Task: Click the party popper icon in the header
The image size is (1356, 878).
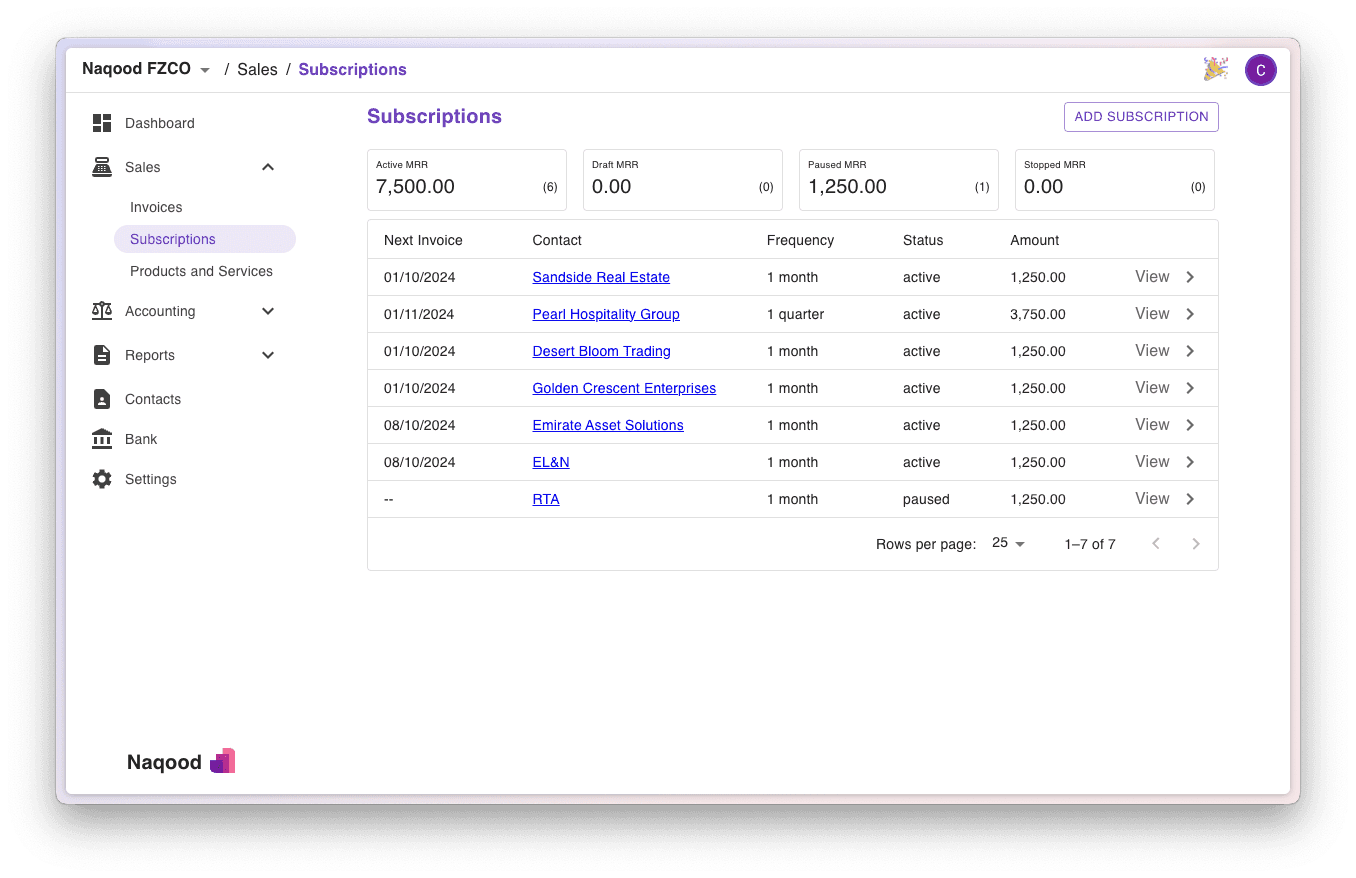Action: click(1216, 68)
